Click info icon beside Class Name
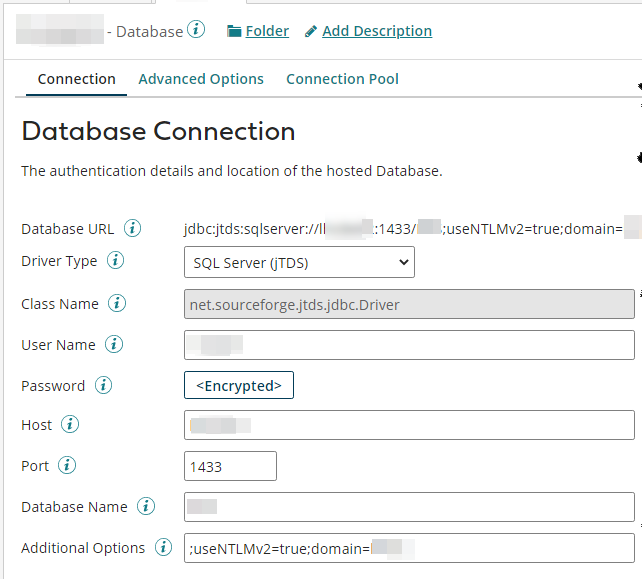The height and width of the screenshot is (579, 642). 117,303
